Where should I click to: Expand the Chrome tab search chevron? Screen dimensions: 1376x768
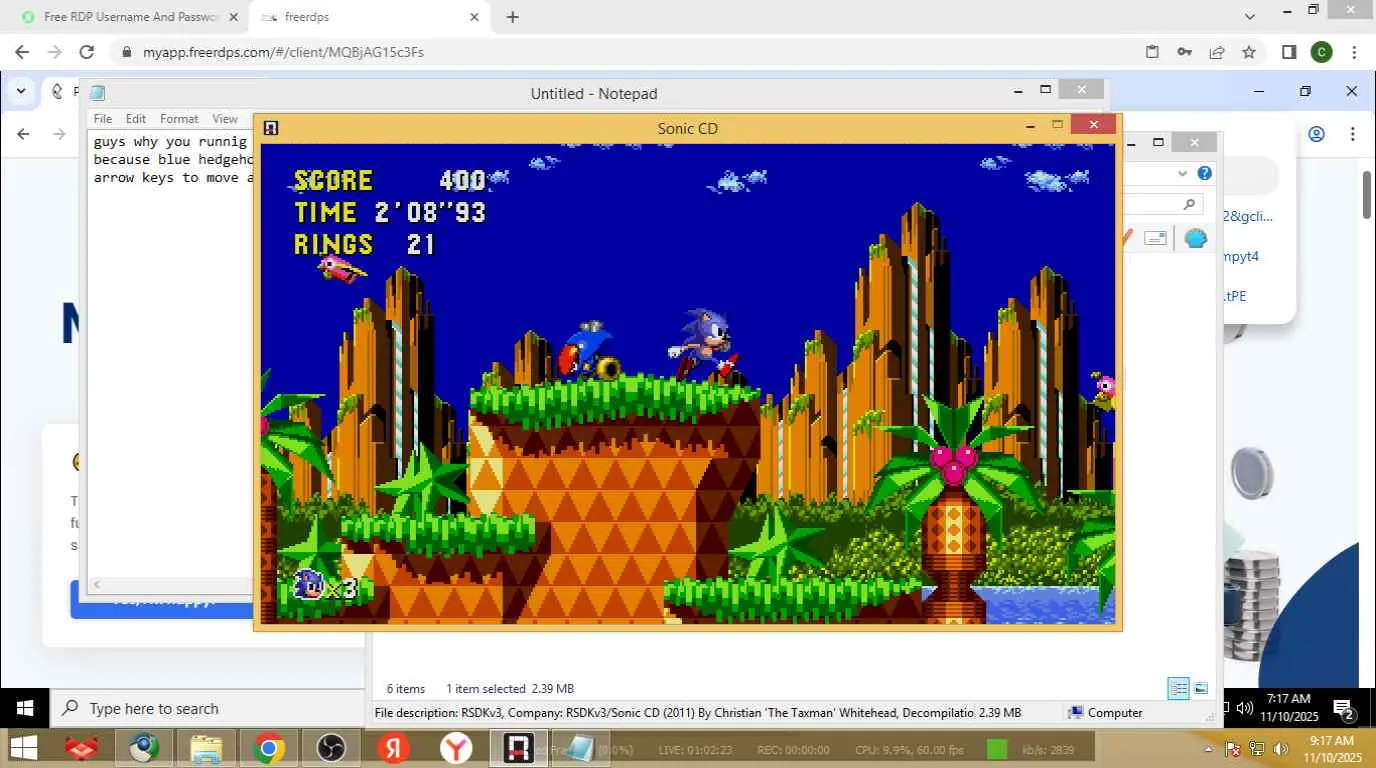(1250, 16)
